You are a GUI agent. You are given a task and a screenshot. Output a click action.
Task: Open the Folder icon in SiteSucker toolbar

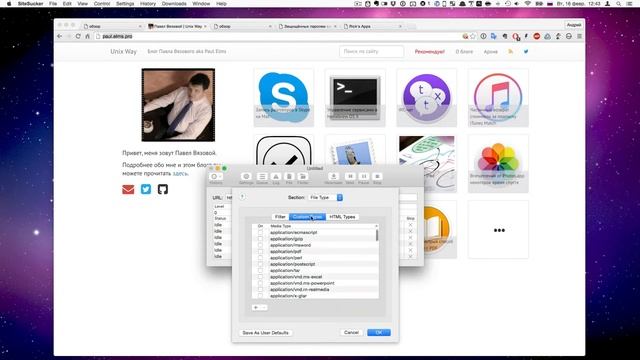click(302, 176)
